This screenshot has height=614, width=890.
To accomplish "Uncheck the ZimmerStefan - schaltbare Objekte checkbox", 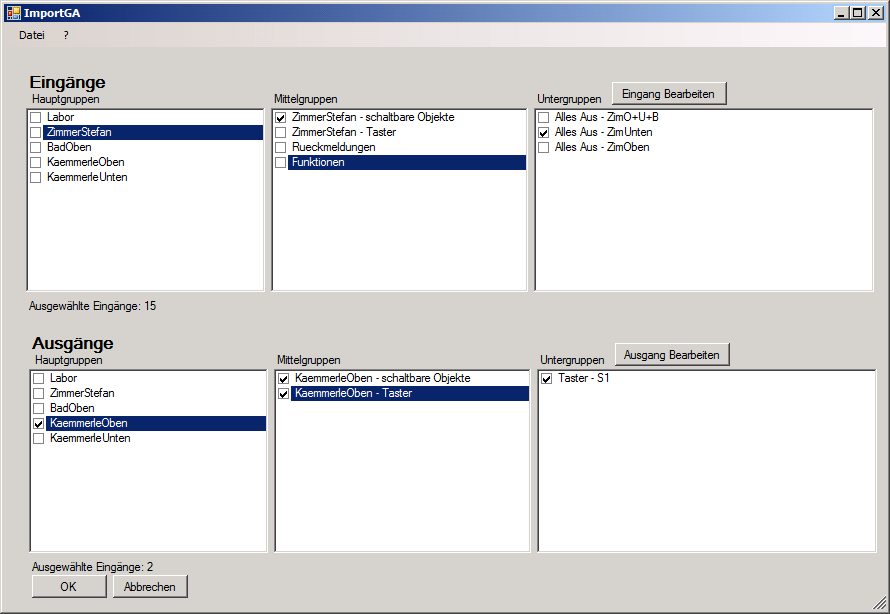I will (281, 118).
